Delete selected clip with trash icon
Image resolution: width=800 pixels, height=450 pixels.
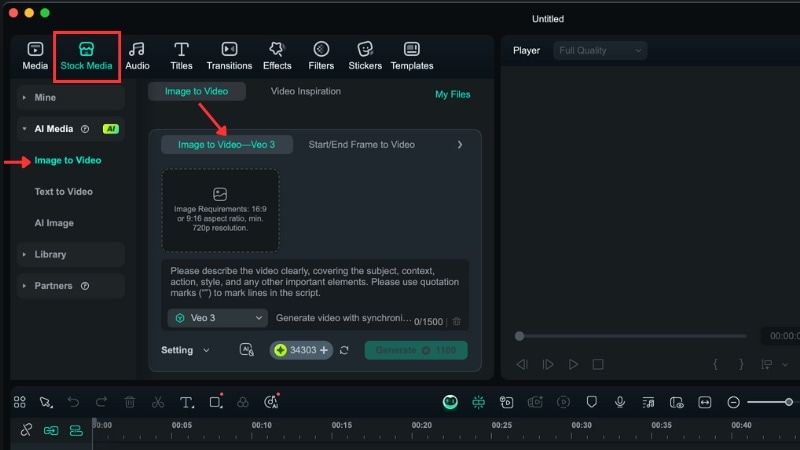click(130, 402)
